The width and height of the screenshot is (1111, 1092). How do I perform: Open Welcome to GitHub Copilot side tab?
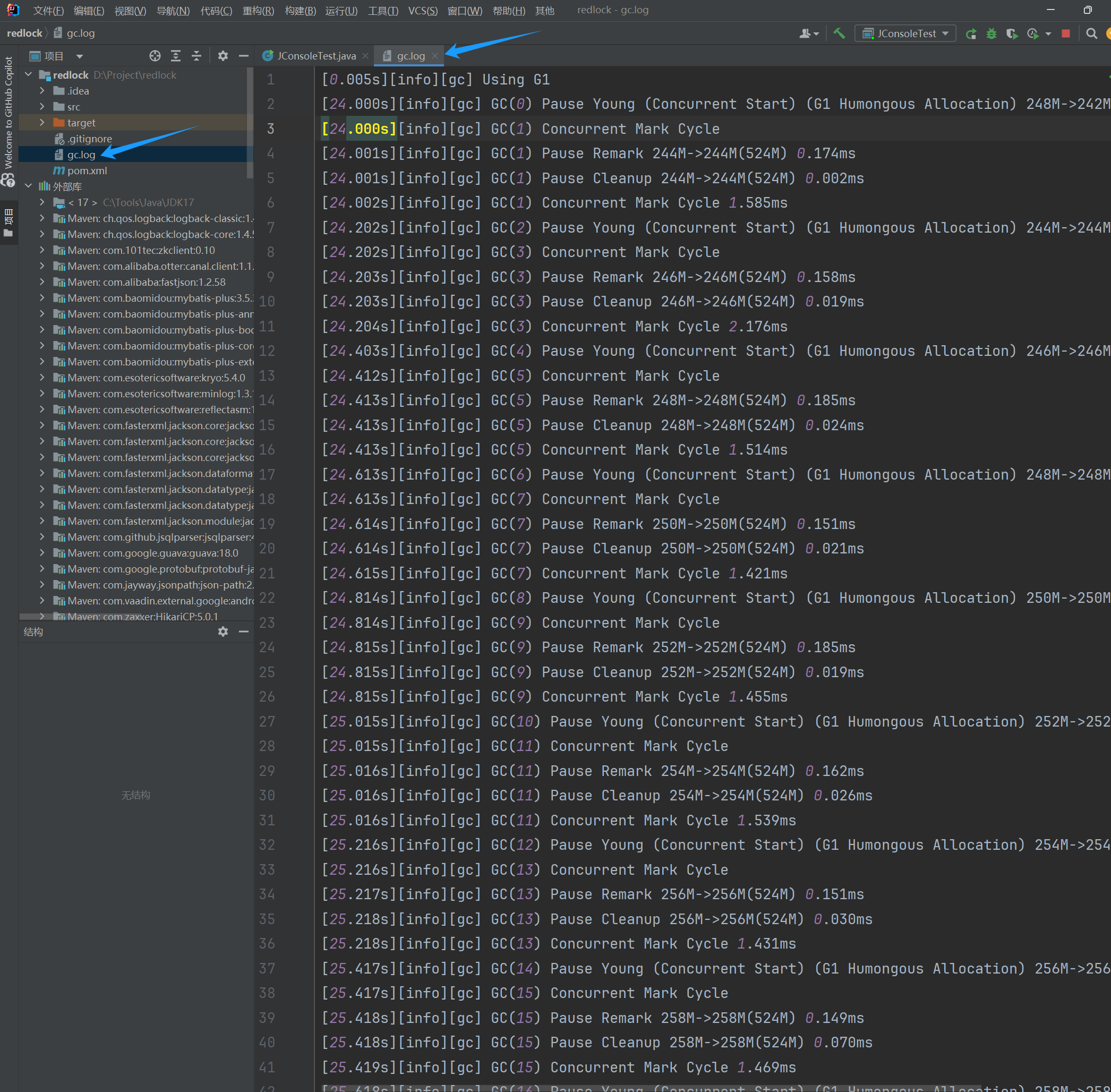8,113
